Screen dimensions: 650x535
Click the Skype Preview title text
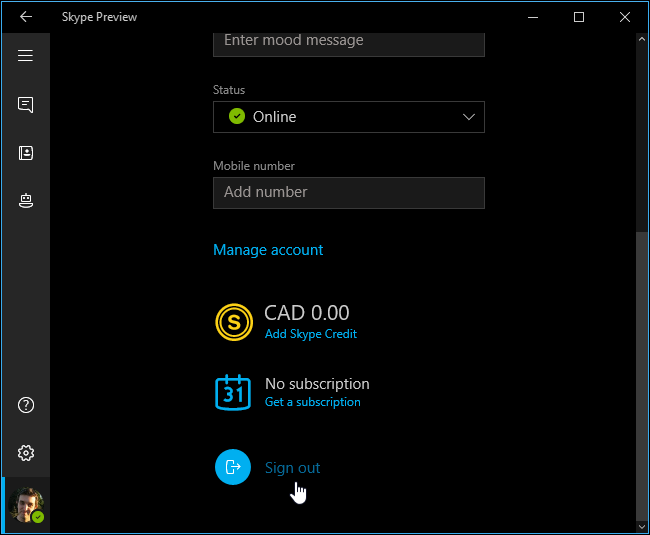(x=99, y=17)
